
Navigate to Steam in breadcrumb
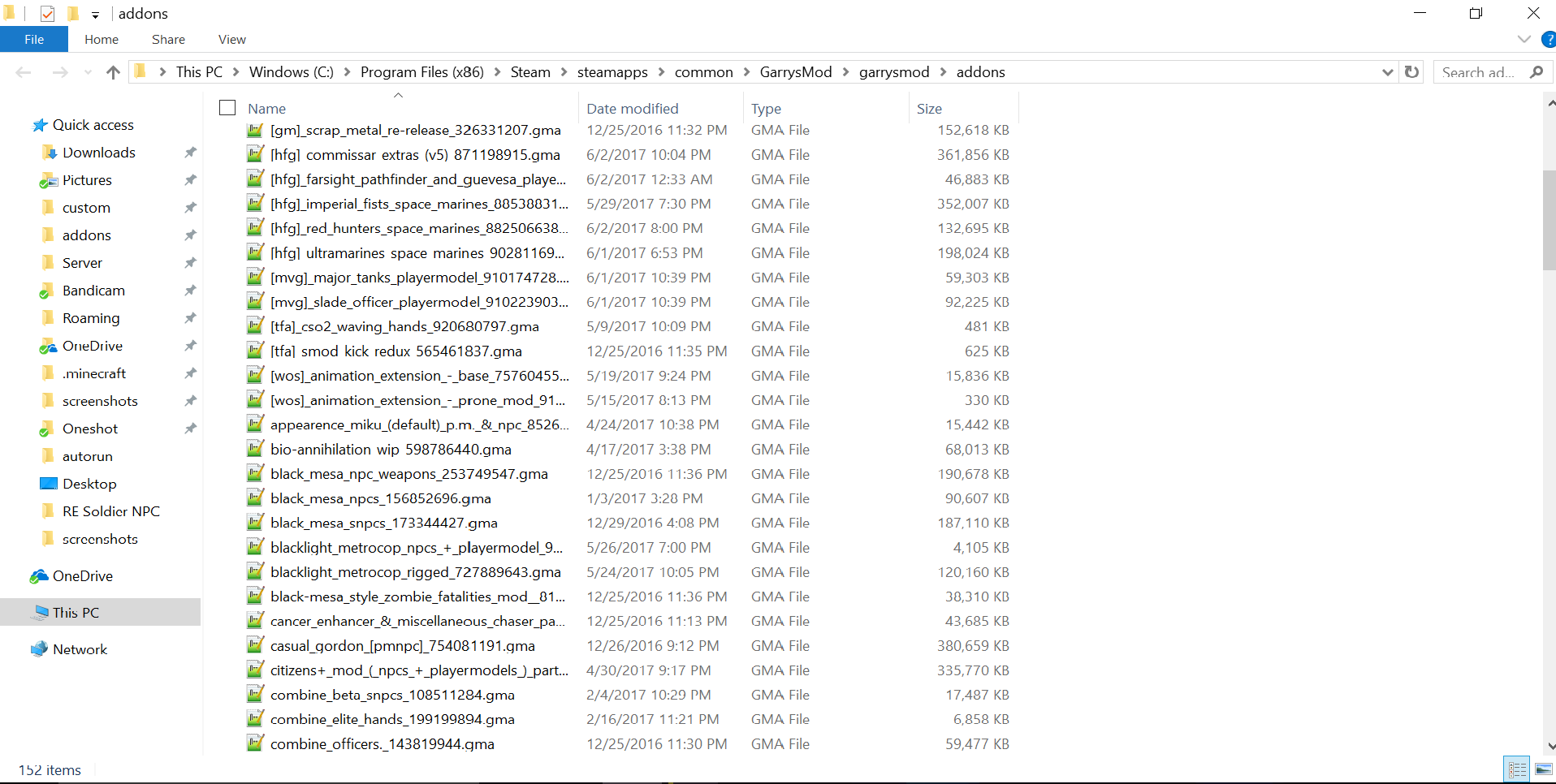(530, 72)
